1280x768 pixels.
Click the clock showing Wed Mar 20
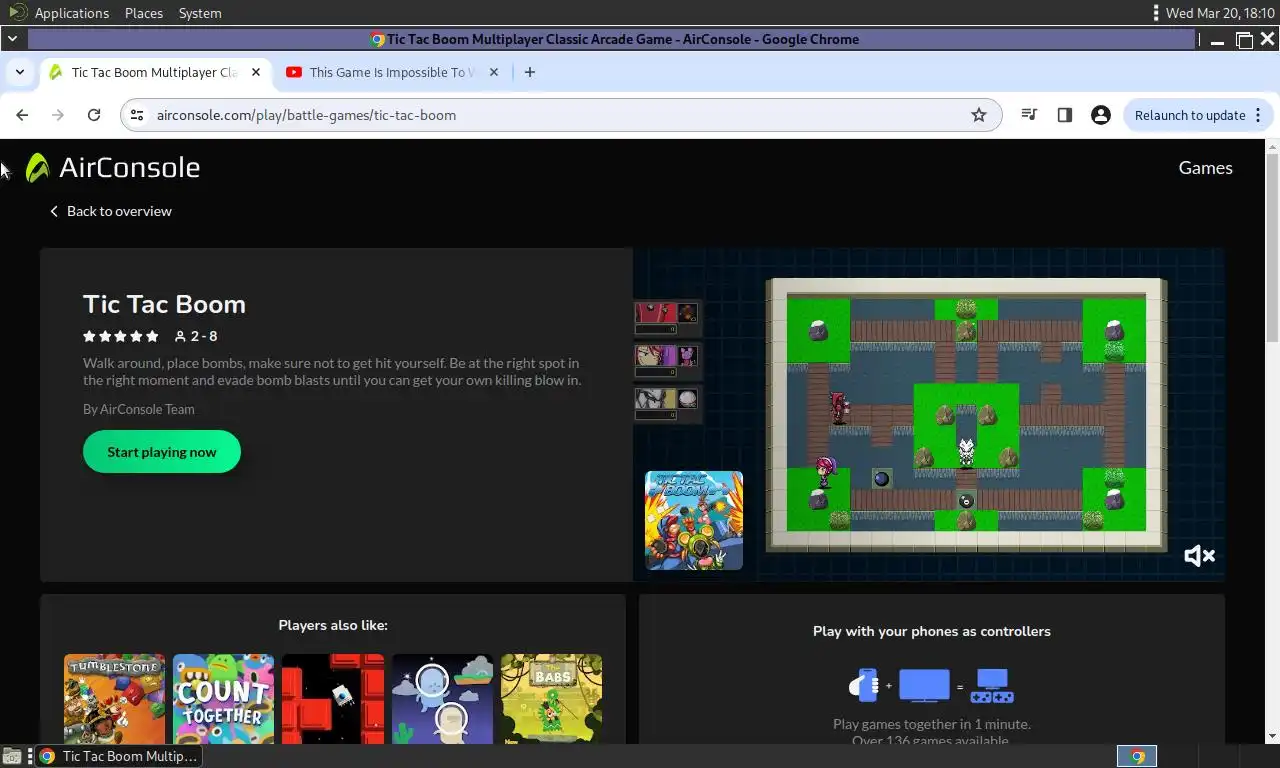tap(1220, 13)
